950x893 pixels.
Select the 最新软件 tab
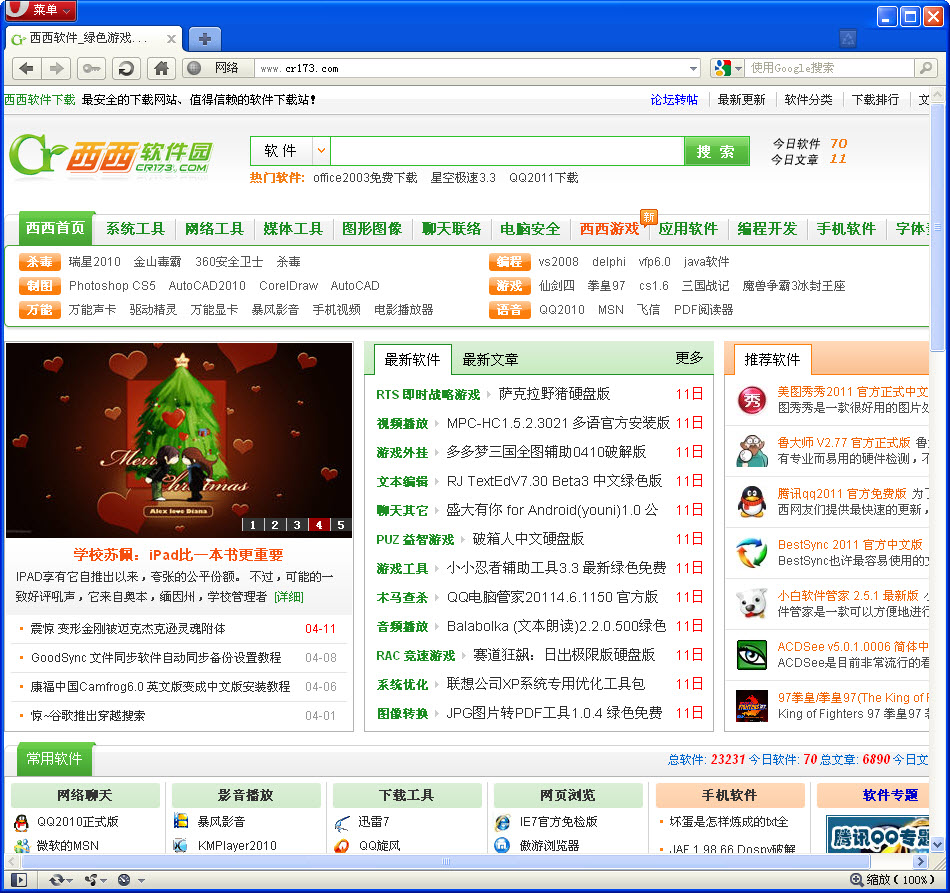pos(413,360)
